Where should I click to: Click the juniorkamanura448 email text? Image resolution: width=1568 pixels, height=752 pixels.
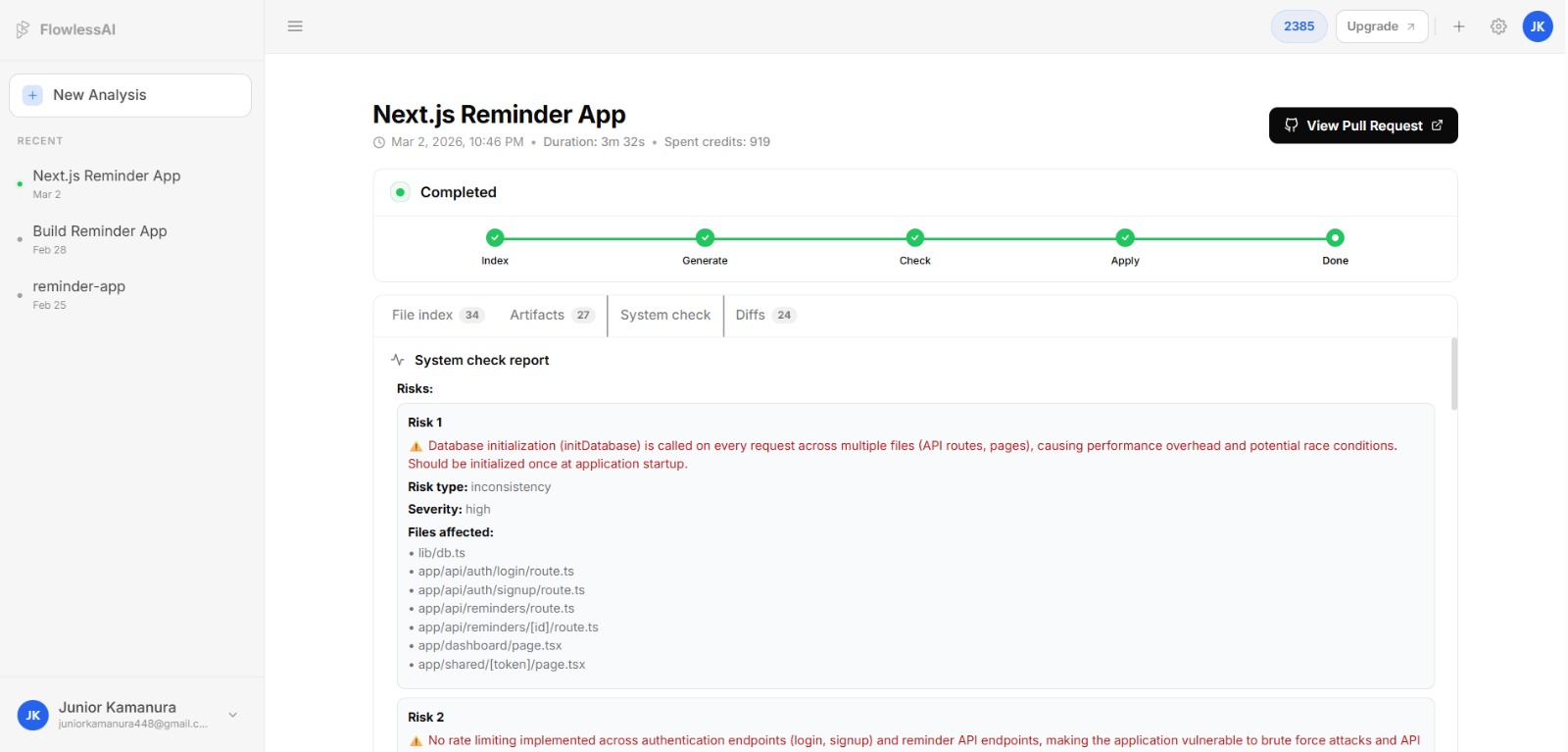coord(132,725)
